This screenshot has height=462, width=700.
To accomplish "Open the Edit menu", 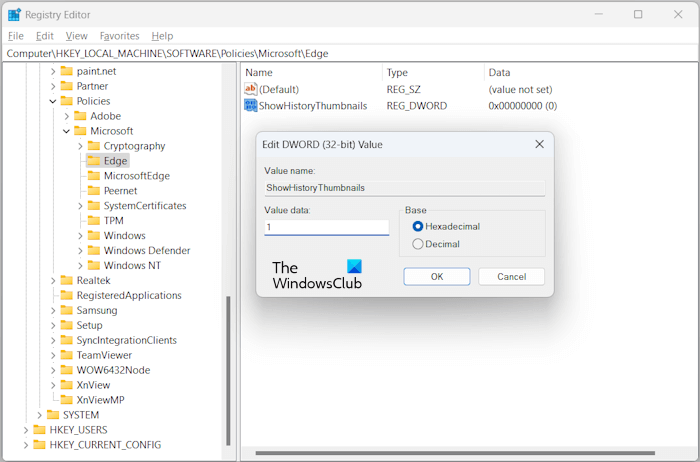I will tap(45, 36).
